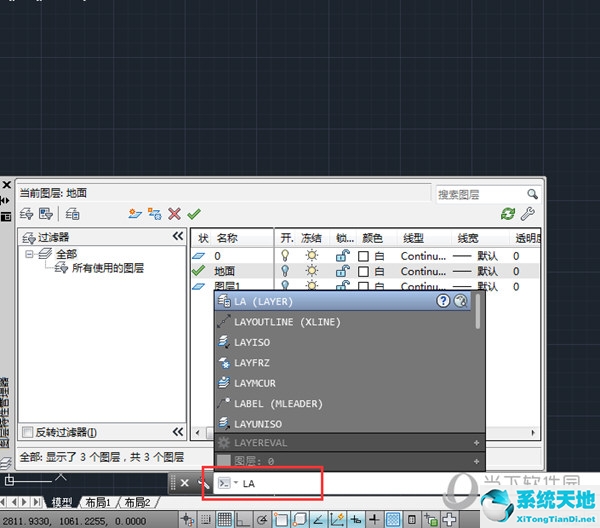This screenshot has height=528, width=600.
Task: Click New Layer VP Frozen in All Viewports icon
Action: click(155, 213)
